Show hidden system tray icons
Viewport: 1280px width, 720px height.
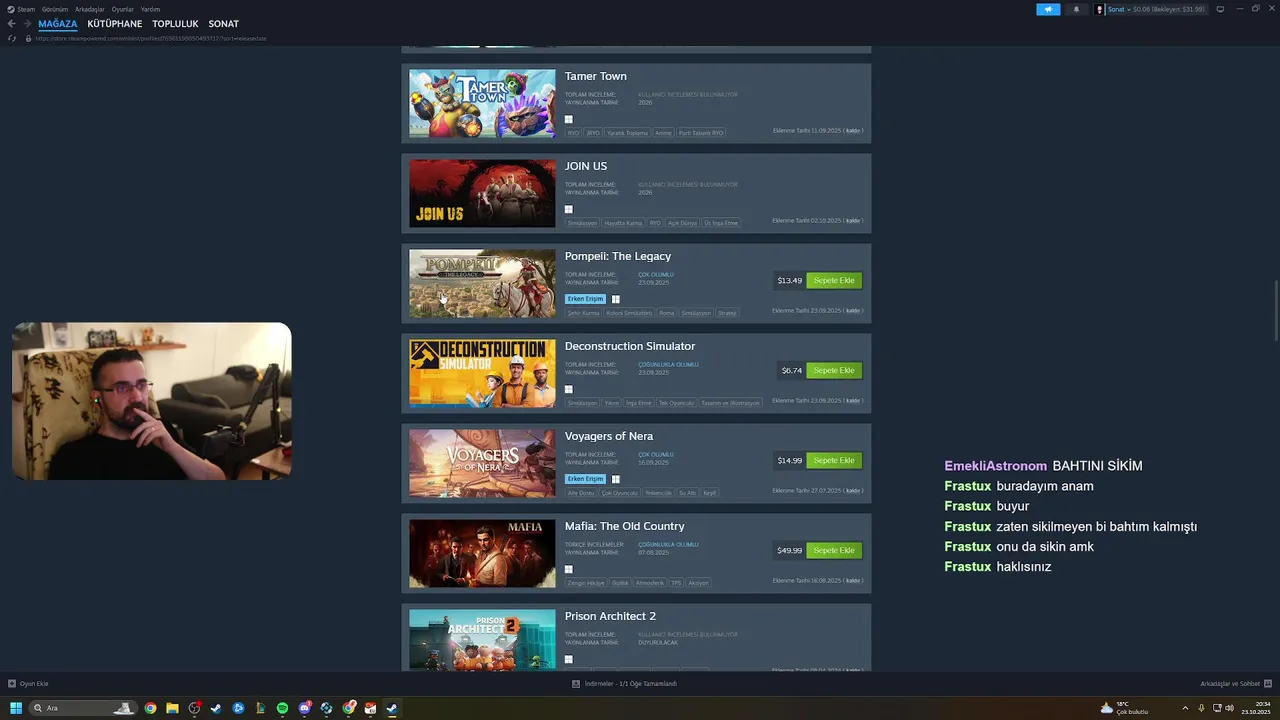click(x=1185, y=708)
